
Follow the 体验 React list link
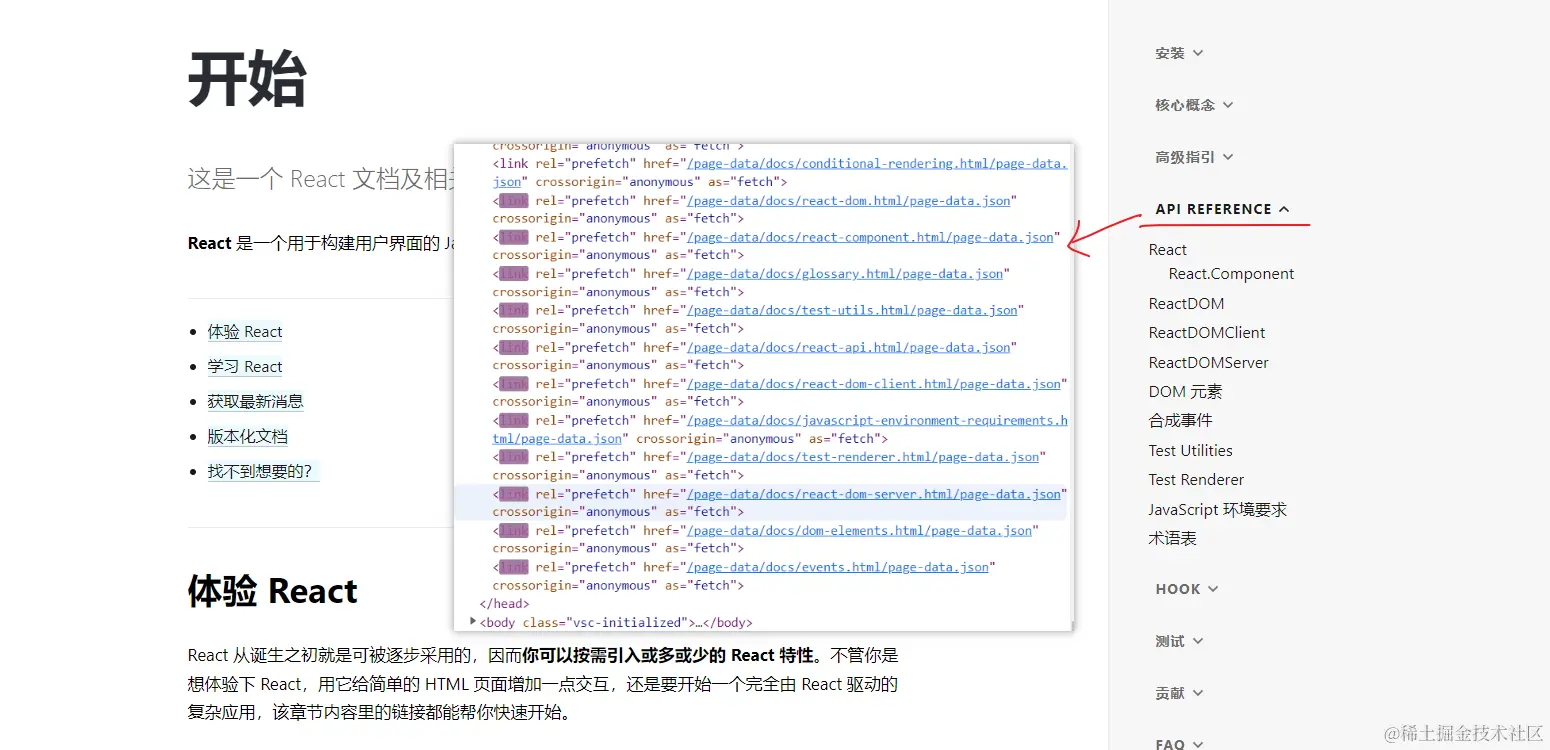tap(245, 332)
